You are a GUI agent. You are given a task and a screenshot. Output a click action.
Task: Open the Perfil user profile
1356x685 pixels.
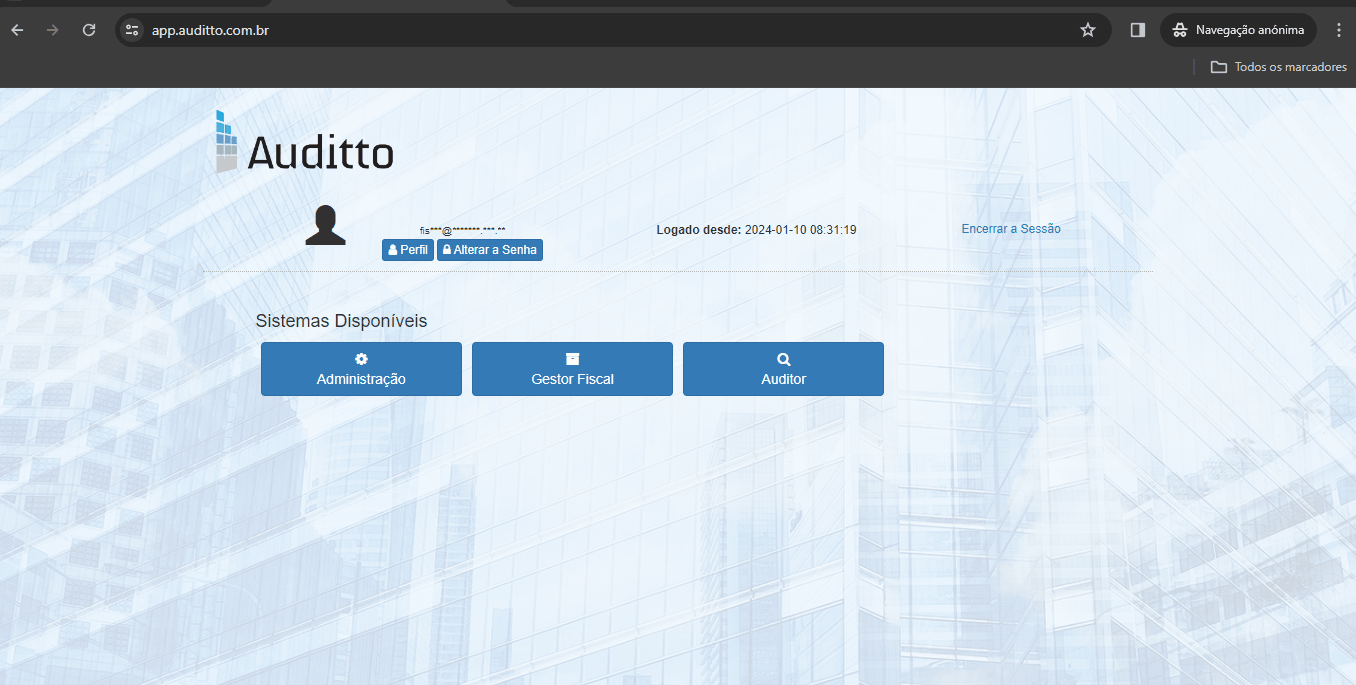tap(408, 250)
